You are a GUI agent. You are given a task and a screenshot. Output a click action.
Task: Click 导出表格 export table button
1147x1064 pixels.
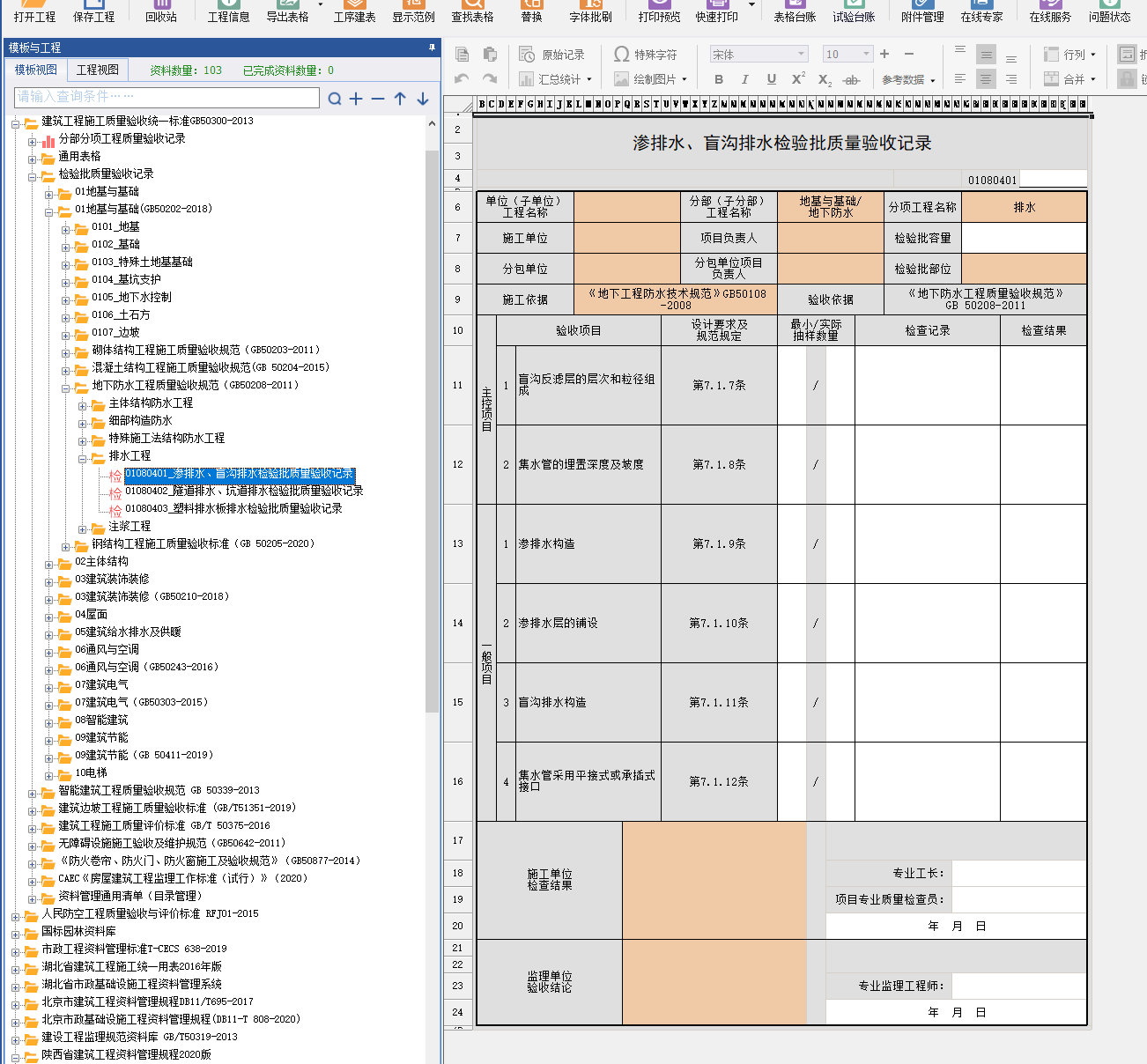[x=288, y=11]
